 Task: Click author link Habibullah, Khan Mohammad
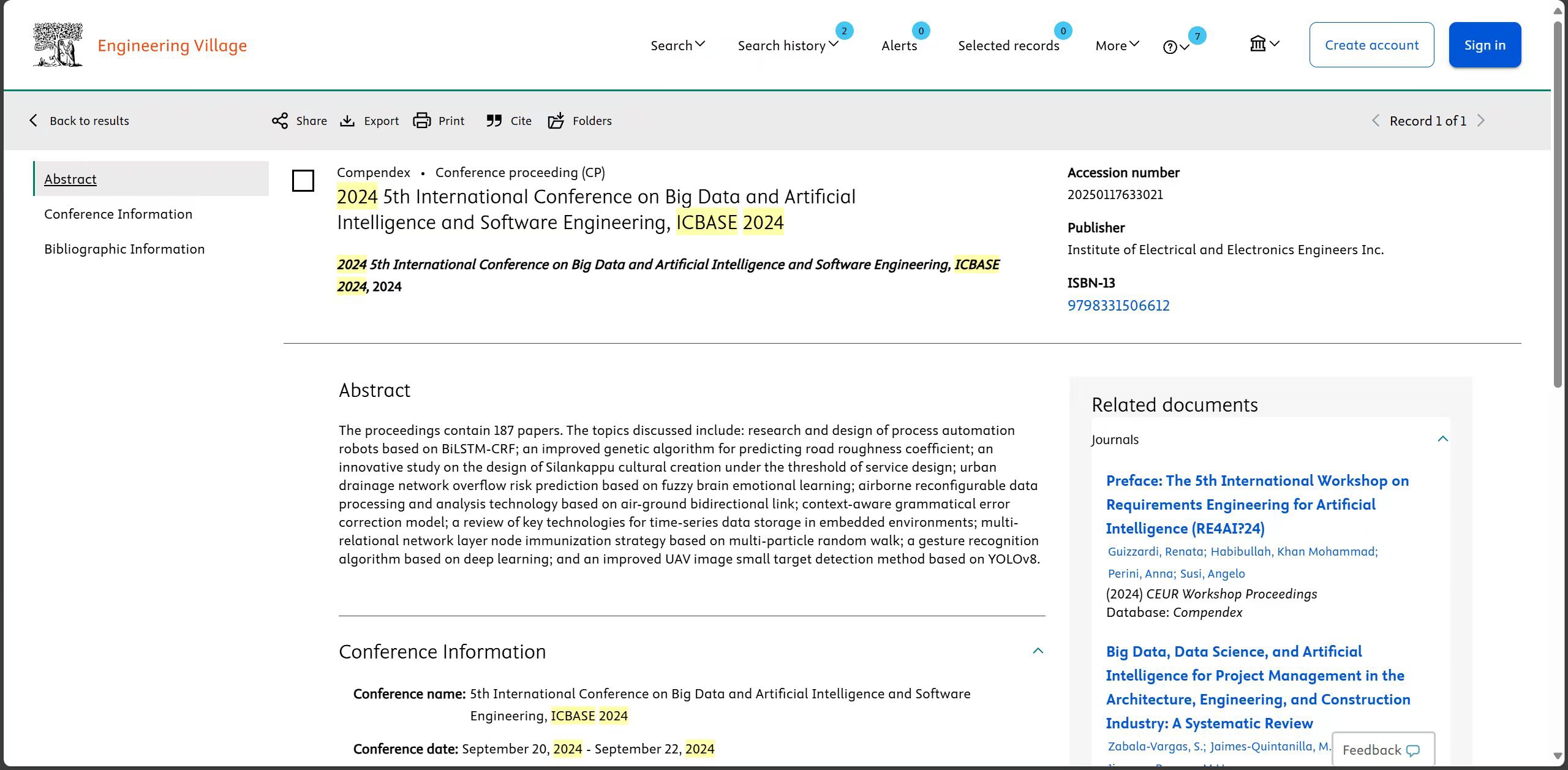click(1294, 551)
